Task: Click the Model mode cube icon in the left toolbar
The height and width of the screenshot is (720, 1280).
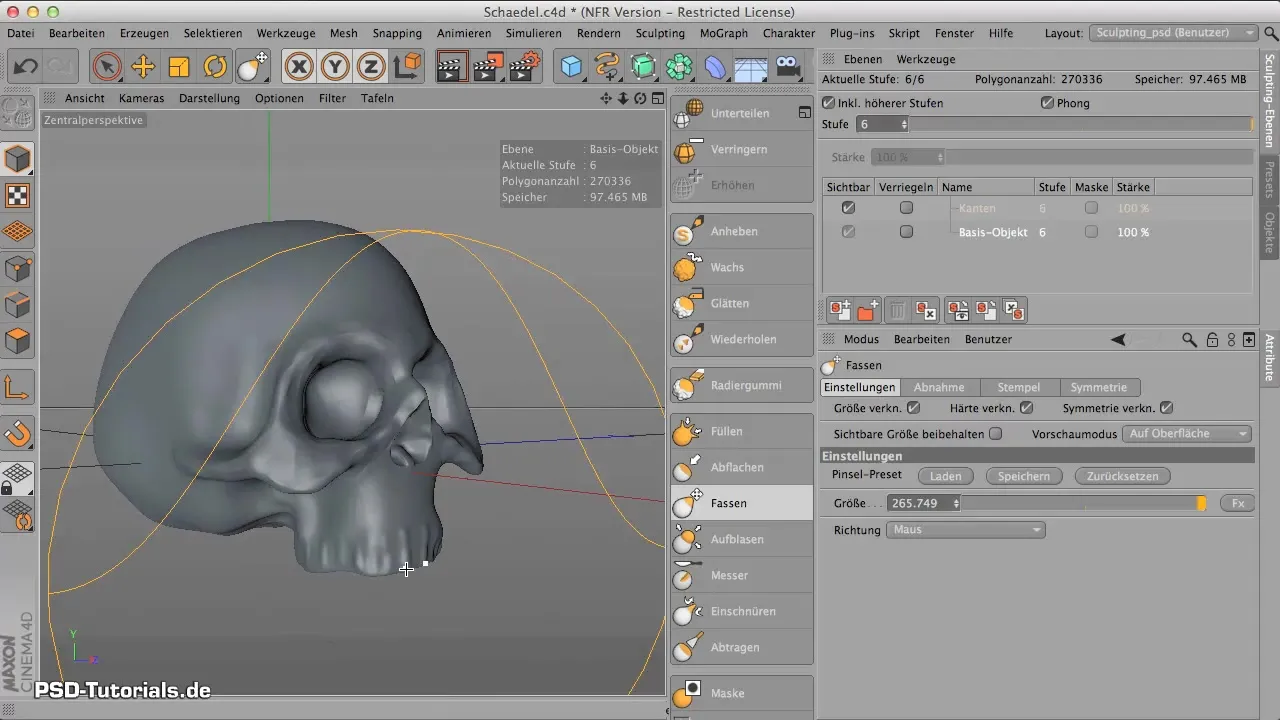Action: tap(18, 159)
